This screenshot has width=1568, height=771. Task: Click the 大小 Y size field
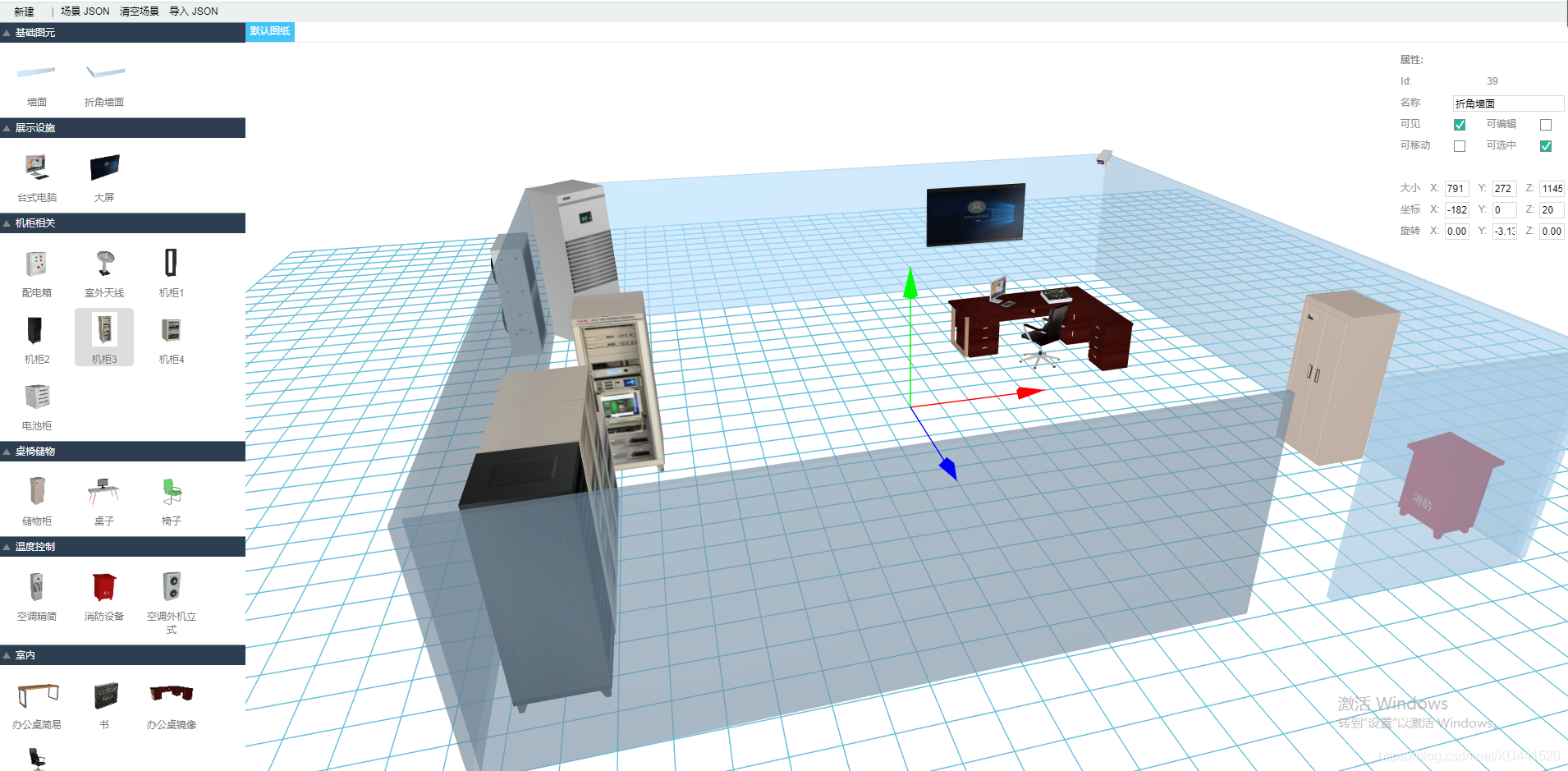point(1505,189)
